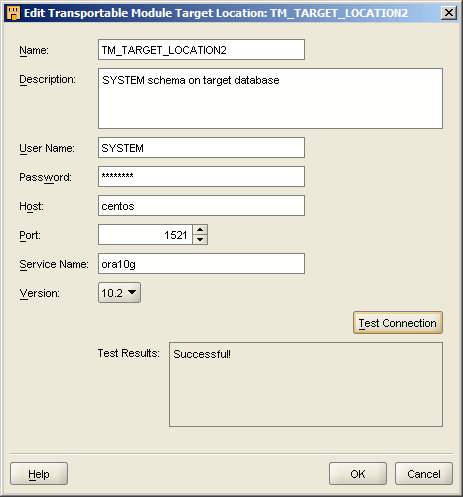Focus the Host field containing centos
This screenshot has height=497, width=463.
coord(201,206)
